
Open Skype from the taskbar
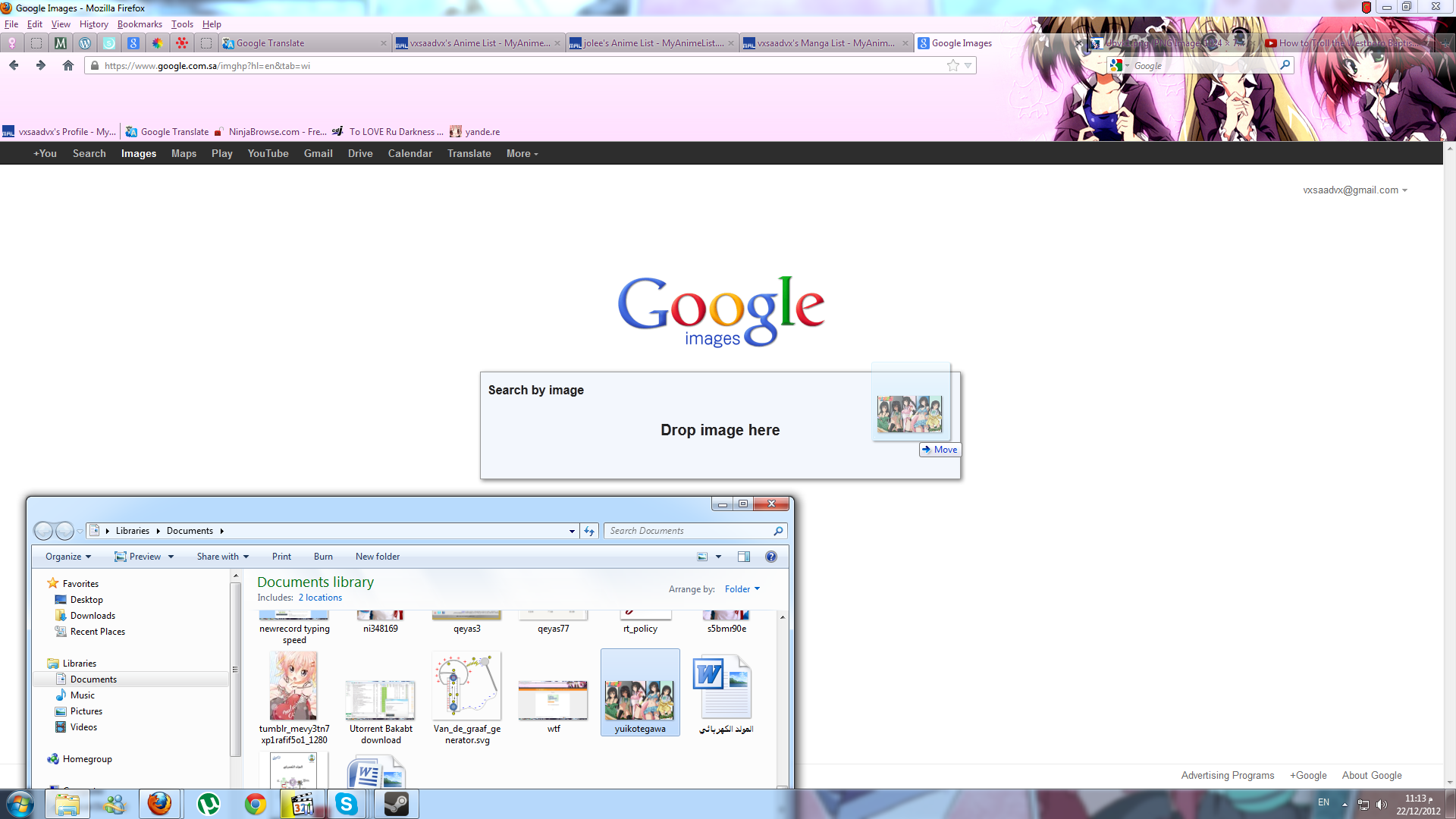347,804
